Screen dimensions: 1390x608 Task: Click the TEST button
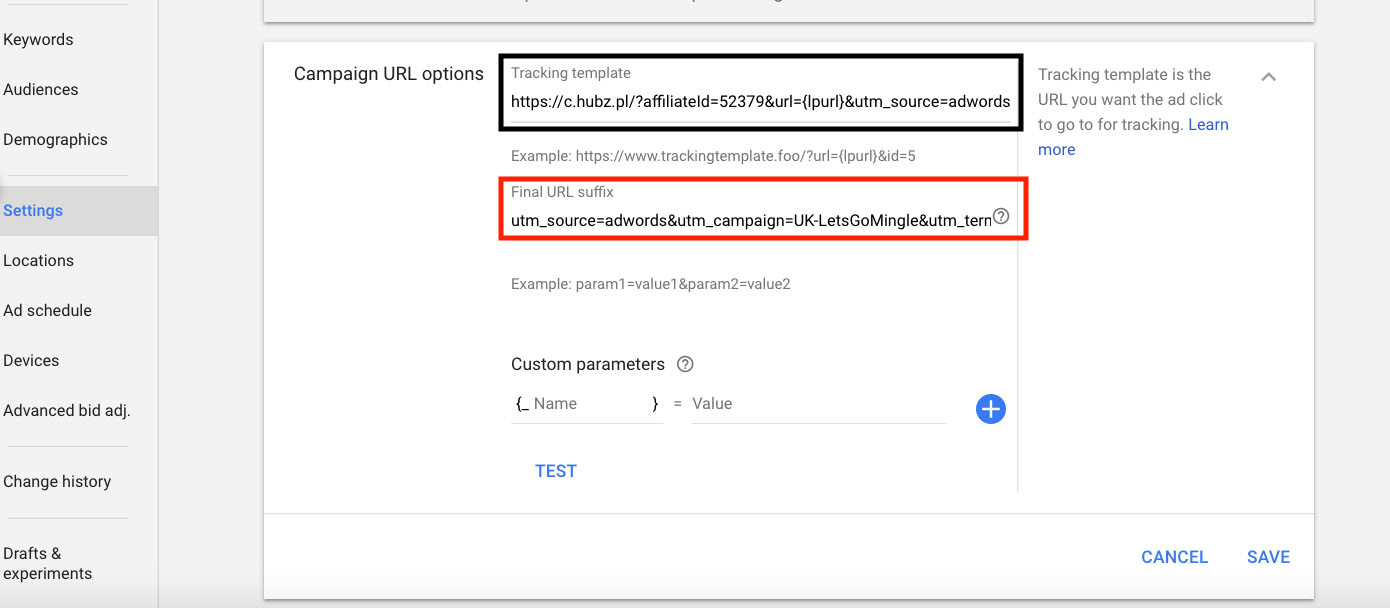556,471
